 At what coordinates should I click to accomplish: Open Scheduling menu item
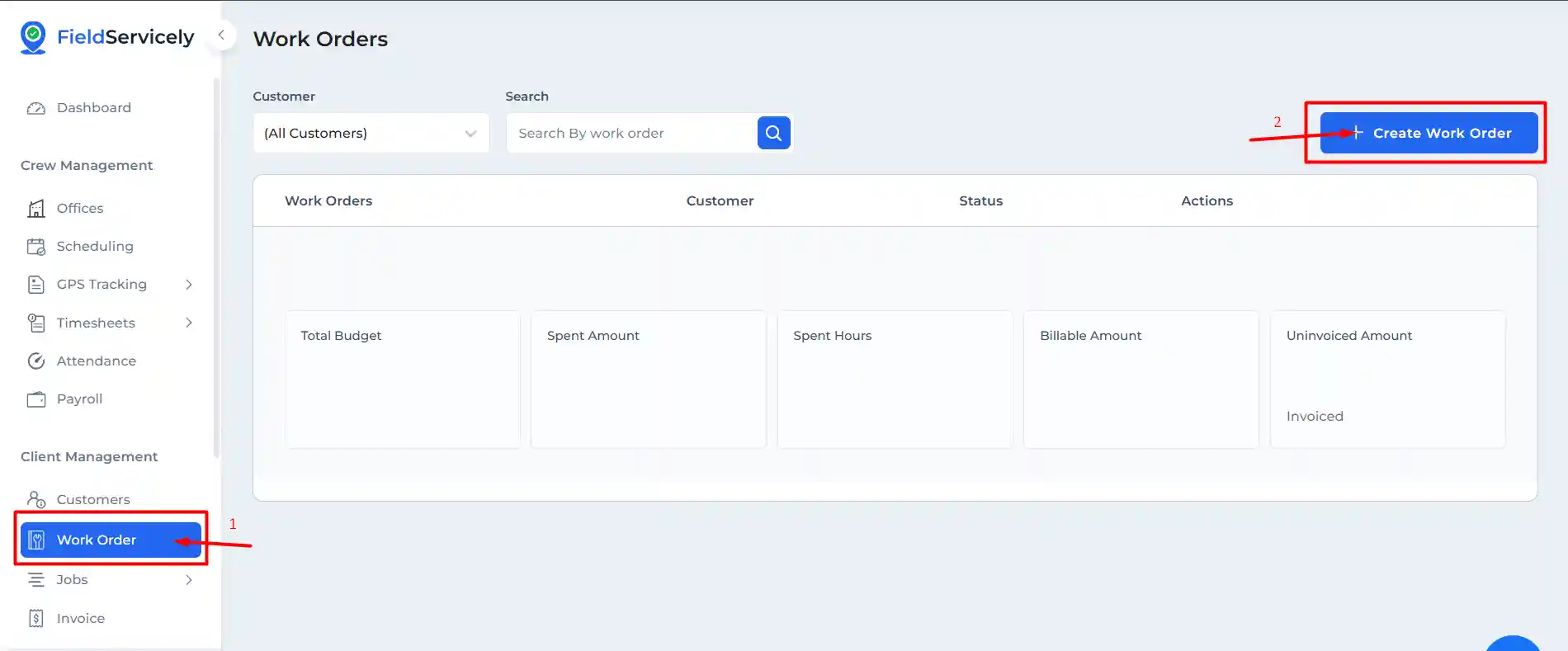[95, 247]
